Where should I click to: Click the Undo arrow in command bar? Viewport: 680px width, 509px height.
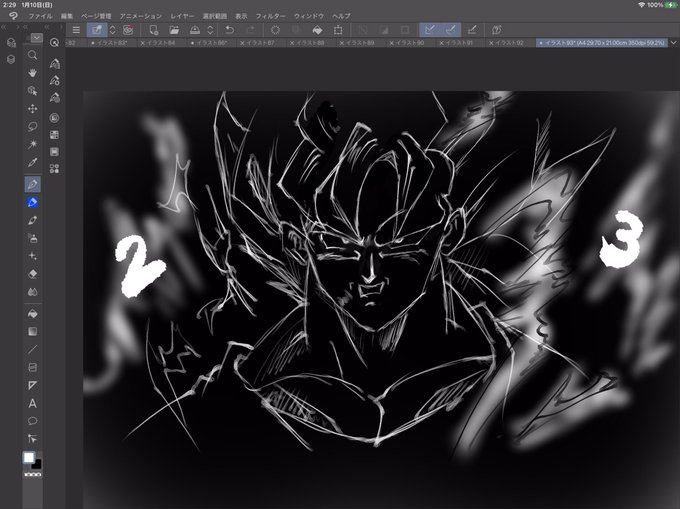click(229, 29)
